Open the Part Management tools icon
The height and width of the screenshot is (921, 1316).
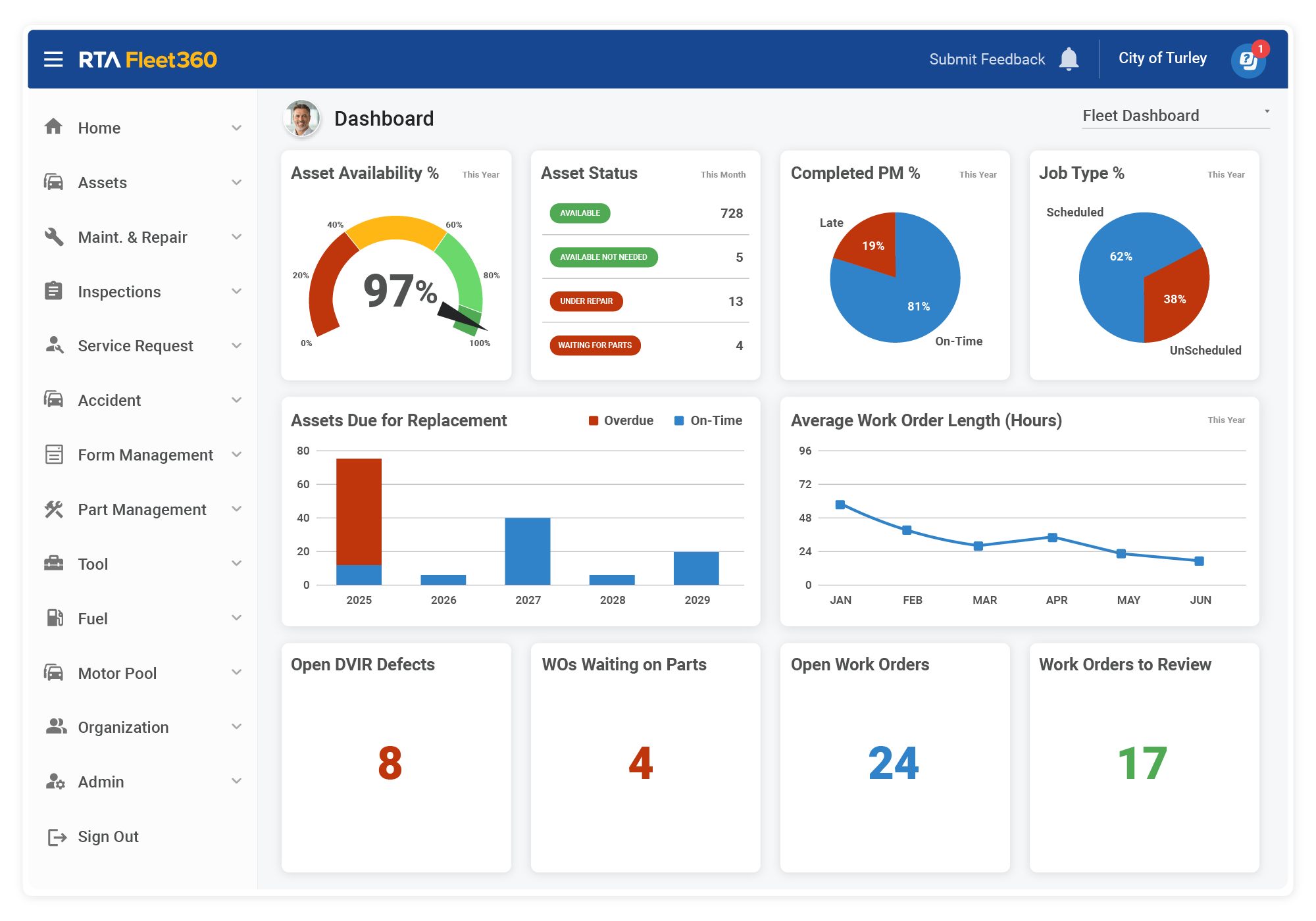tap(55, 509)
